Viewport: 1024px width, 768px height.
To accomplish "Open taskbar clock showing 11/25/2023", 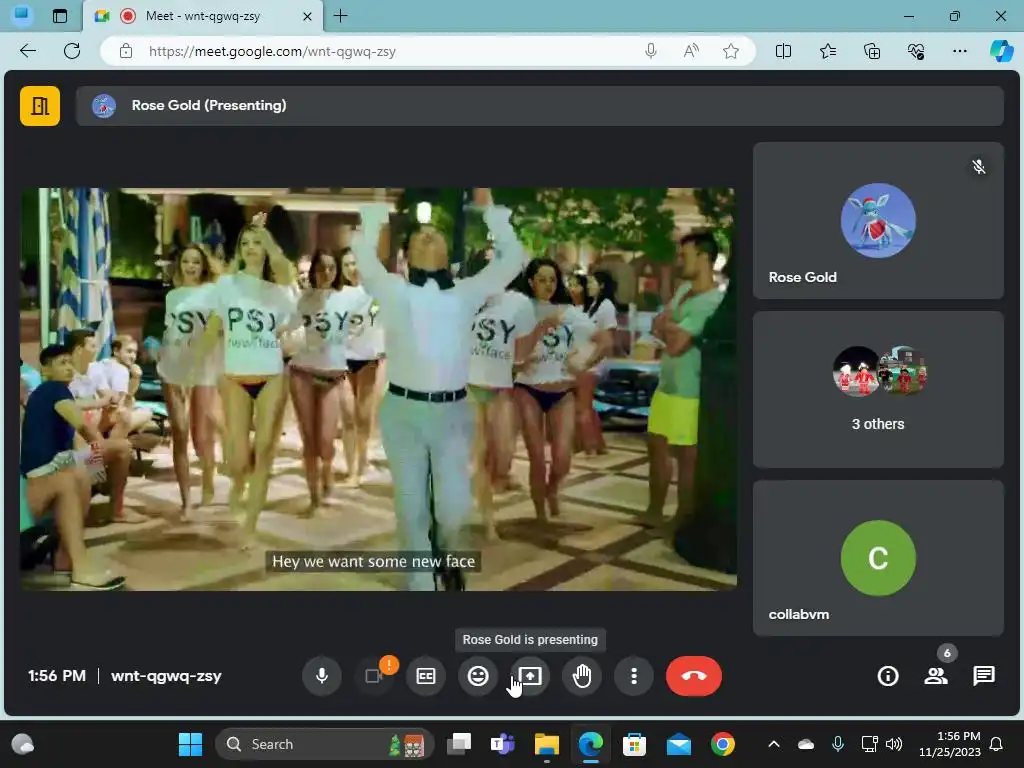I will 950,744.
